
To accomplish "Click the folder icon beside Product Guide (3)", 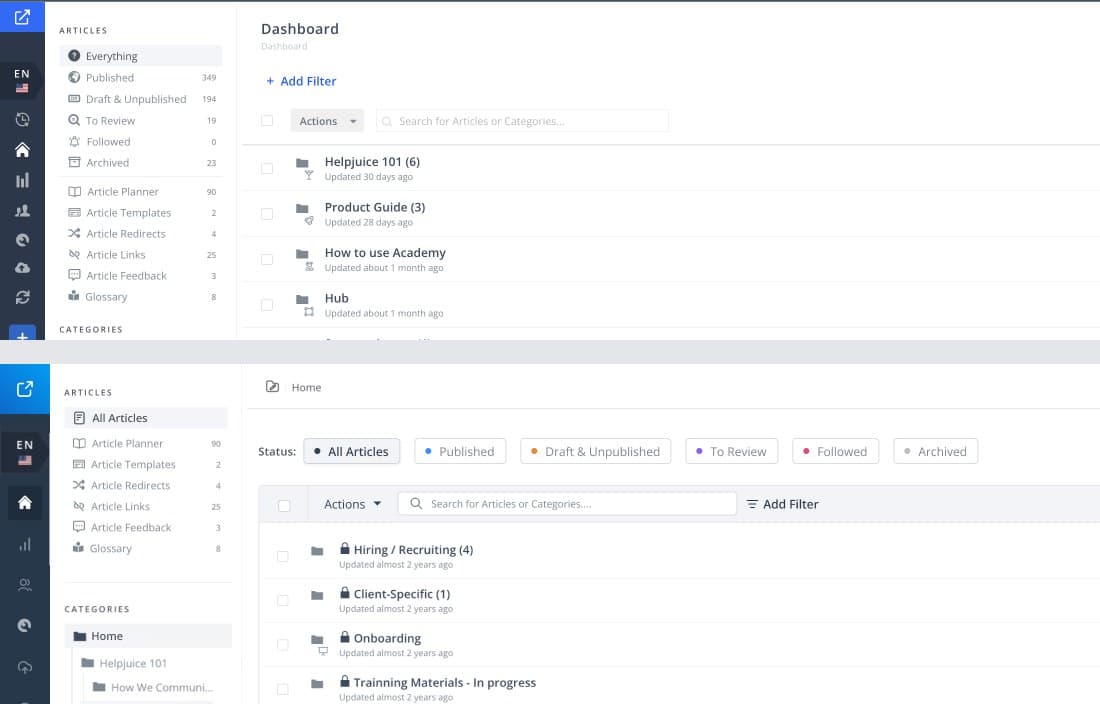I will [302, 208].
